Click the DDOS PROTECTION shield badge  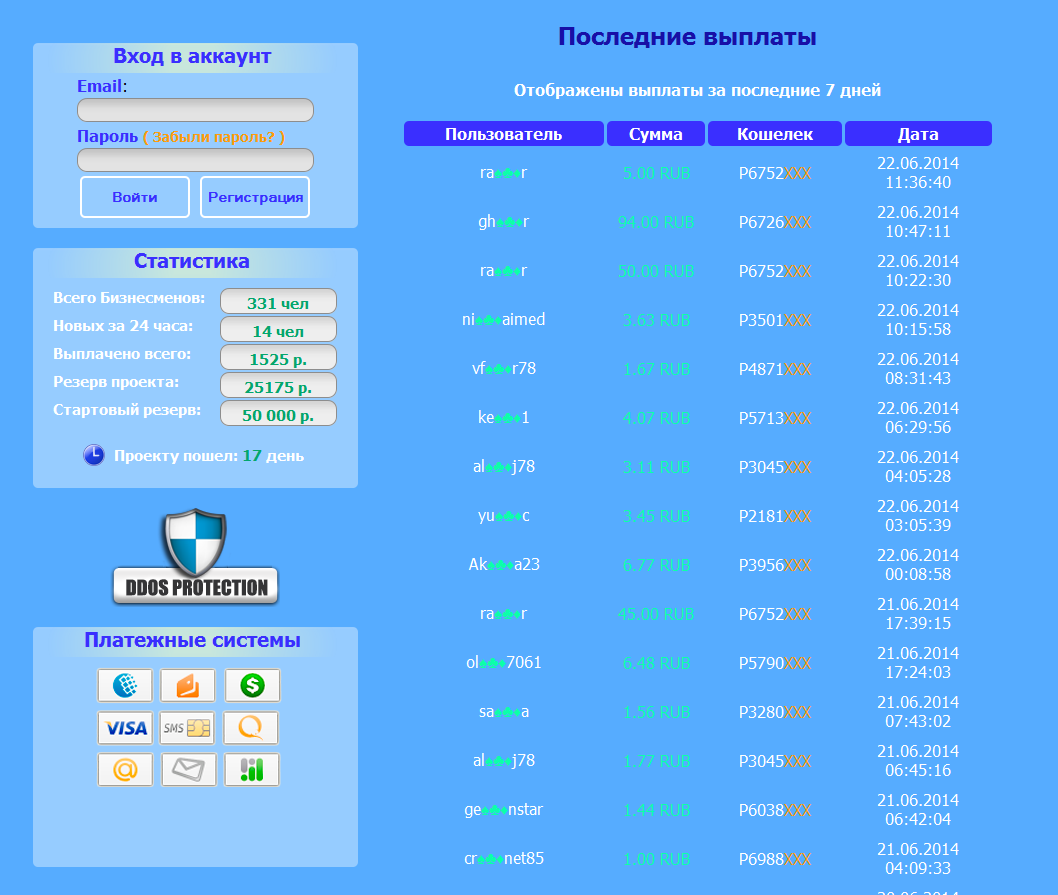[196, 557]
